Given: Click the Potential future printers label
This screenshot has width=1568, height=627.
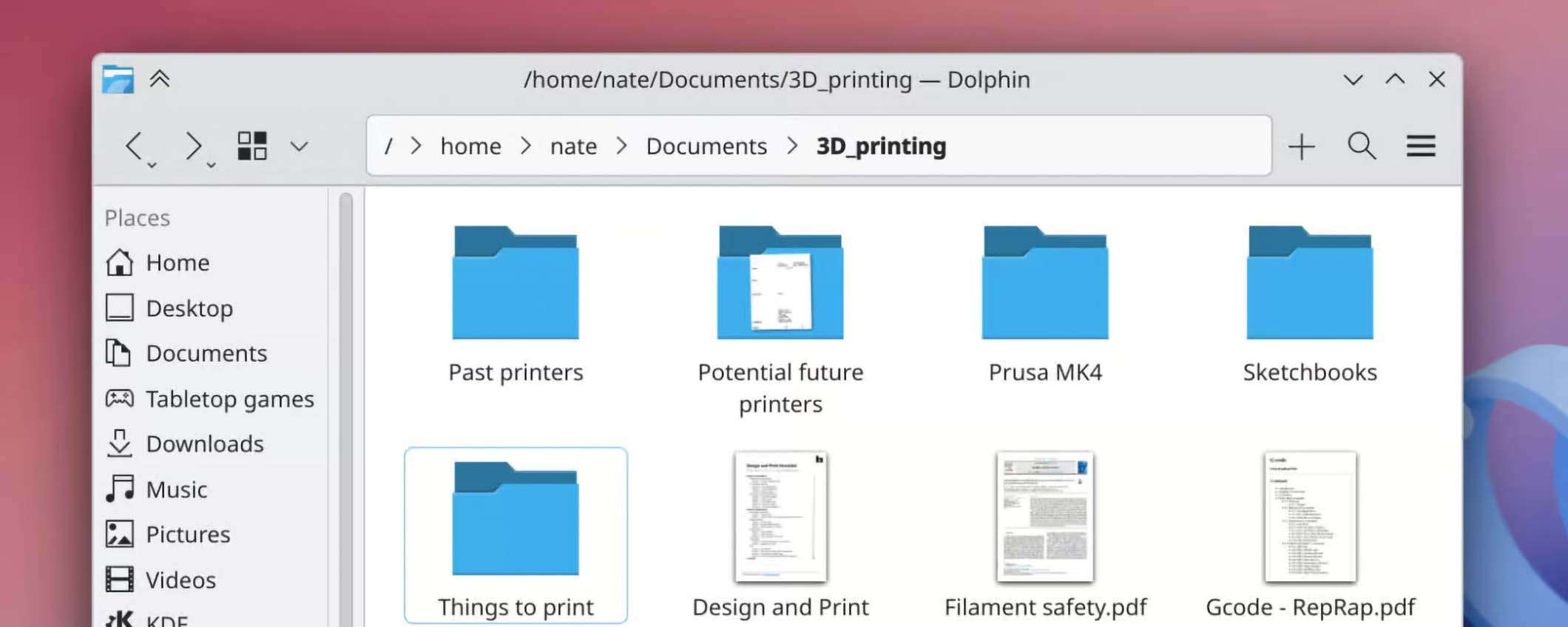Looking at the screenshot, I should (x=780, y=388).
